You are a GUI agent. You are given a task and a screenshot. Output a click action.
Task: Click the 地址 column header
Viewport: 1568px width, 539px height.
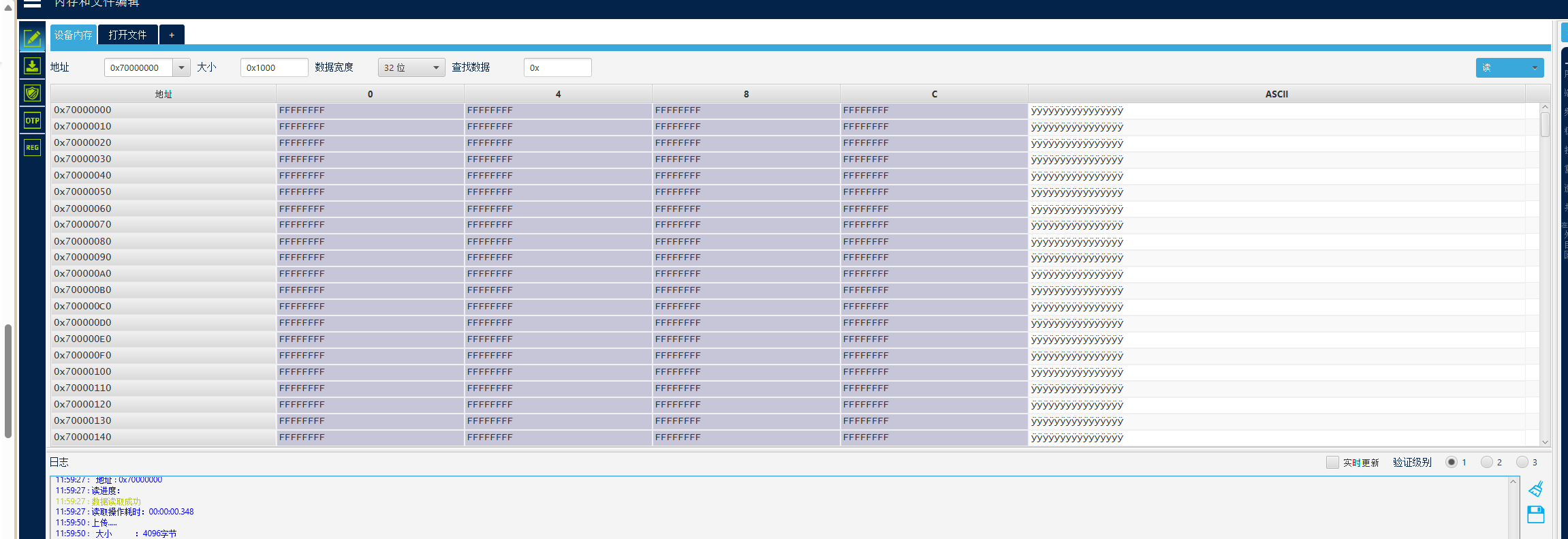163,94
